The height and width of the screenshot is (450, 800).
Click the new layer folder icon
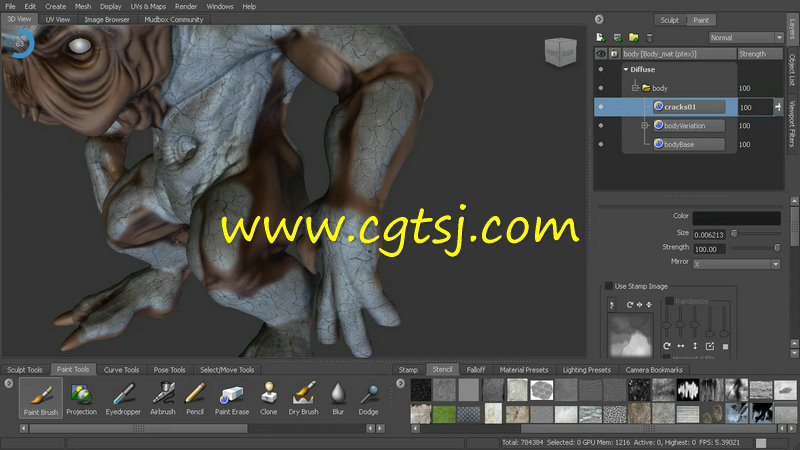pos(634,38)
